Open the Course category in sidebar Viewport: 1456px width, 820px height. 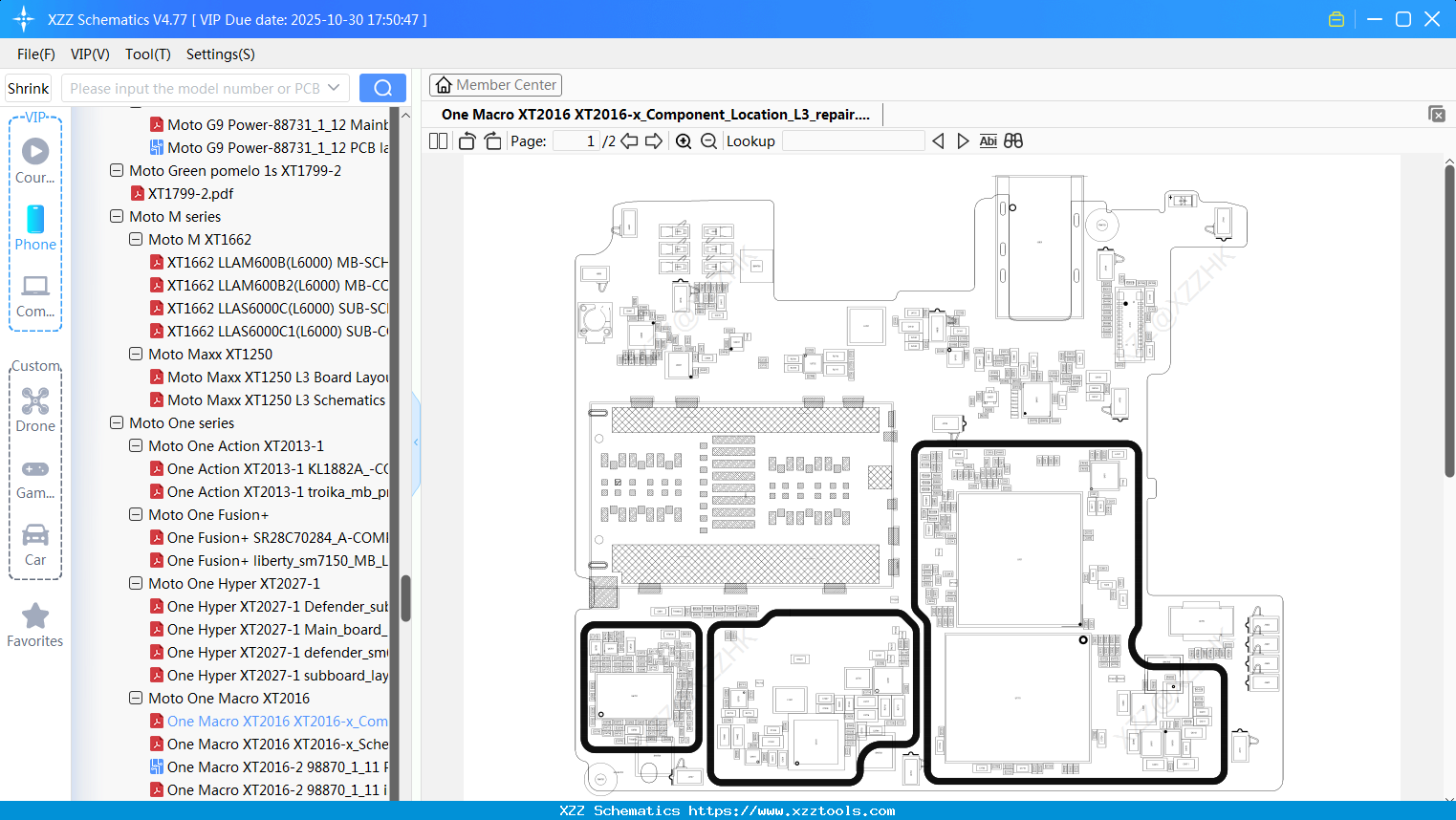[35, 161]
